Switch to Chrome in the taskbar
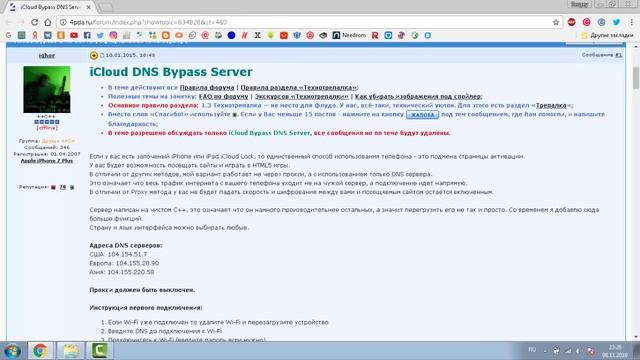 pos(40,351)
